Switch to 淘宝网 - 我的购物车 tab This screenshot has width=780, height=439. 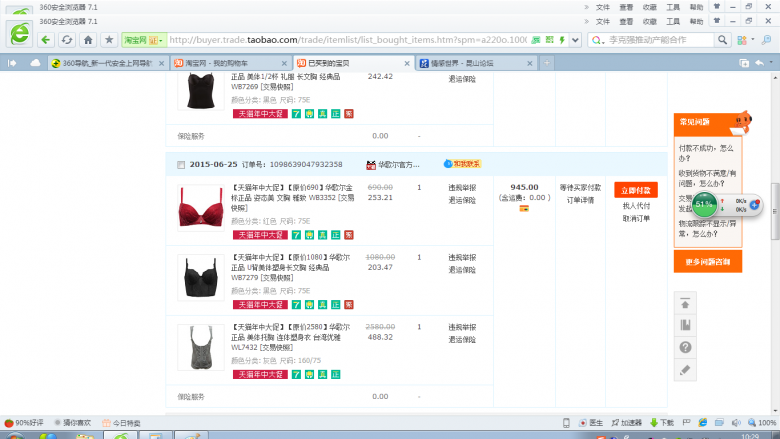[x=229, y=63]
